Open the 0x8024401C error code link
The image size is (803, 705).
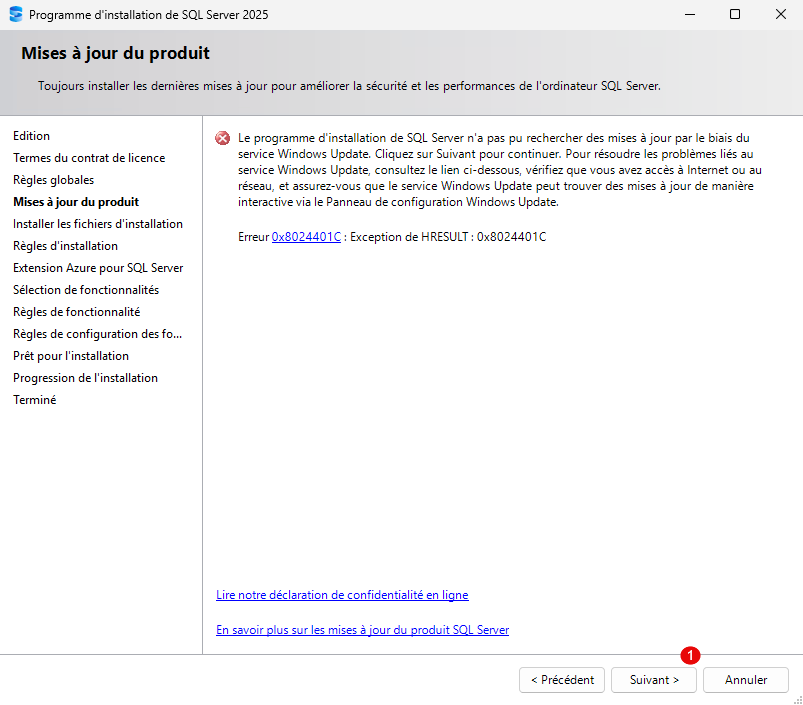click(x=306, y=237)
